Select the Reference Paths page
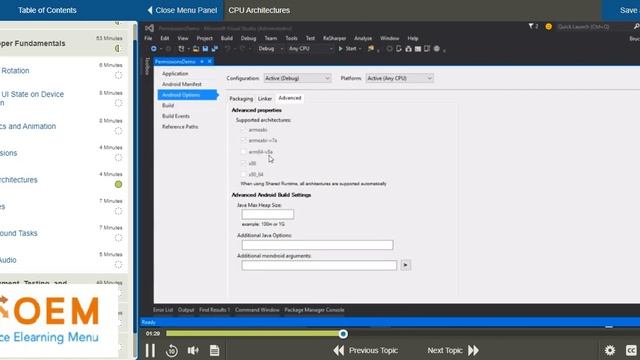This screenshot has height=360, width=640. 180,127
